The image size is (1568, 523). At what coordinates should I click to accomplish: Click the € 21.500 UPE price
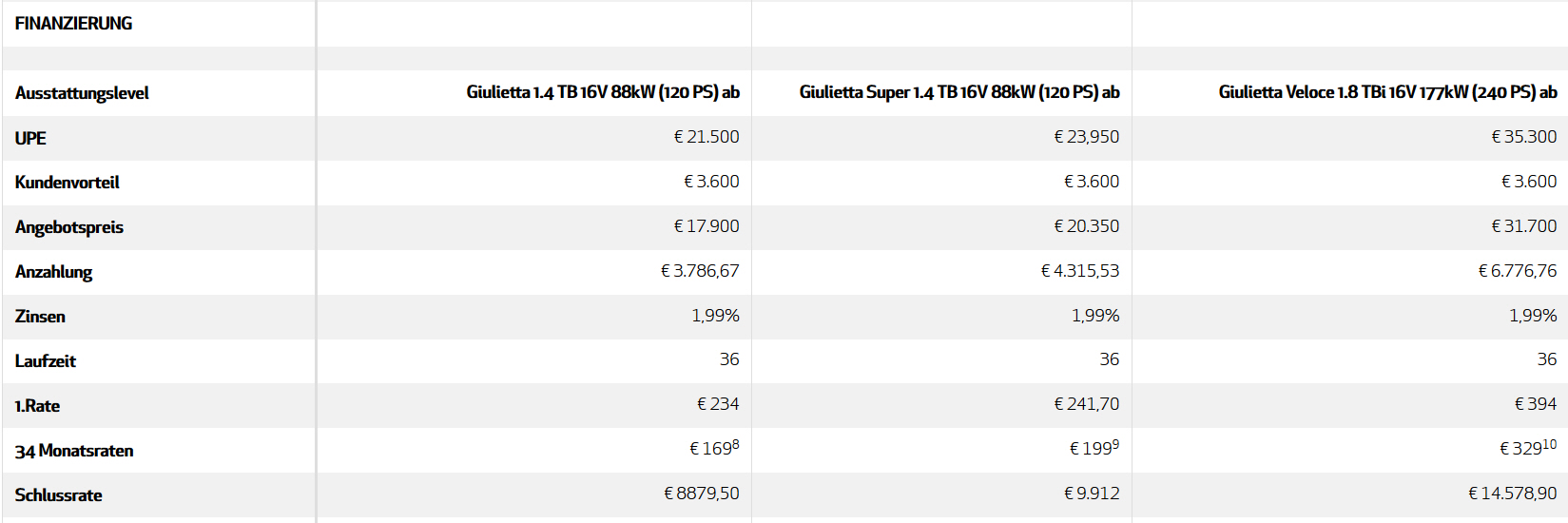(x=706, y=137)
